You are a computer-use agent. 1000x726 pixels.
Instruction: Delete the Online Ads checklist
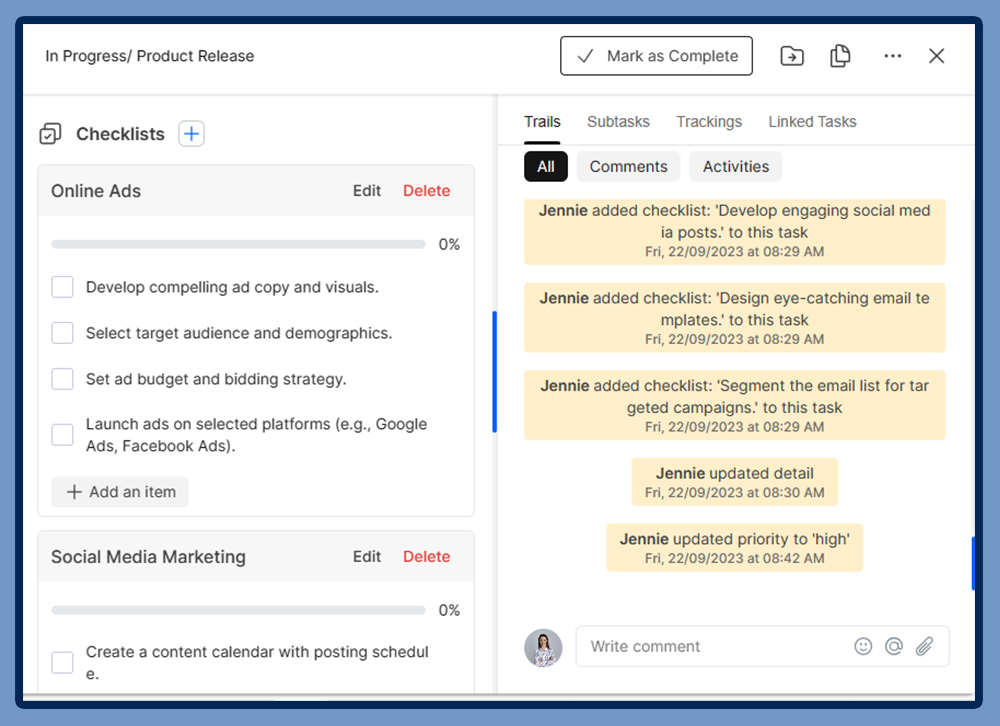point(426,191)
